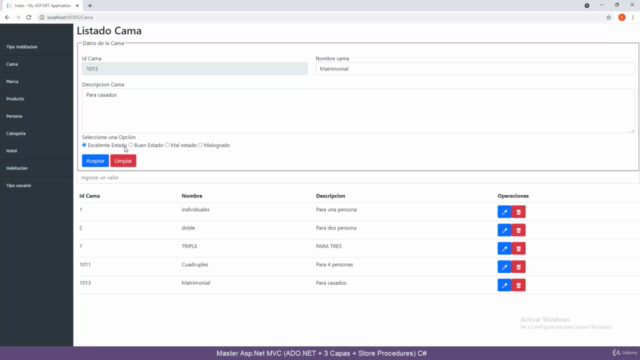Reload the current page
This screenshot has width=640, height=360.
[29, 17]
